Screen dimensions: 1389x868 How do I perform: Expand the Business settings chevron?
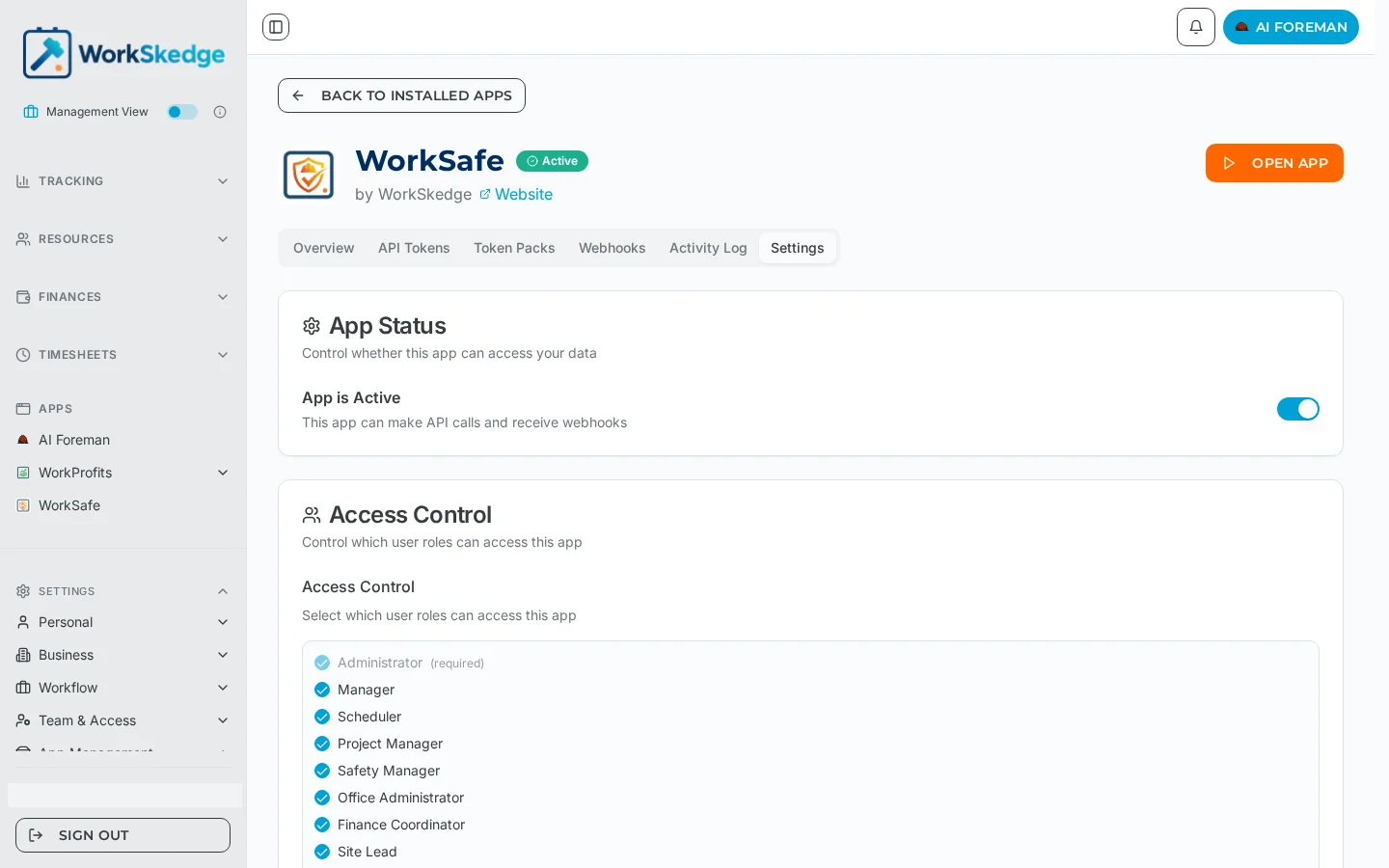tap(223, 655)
